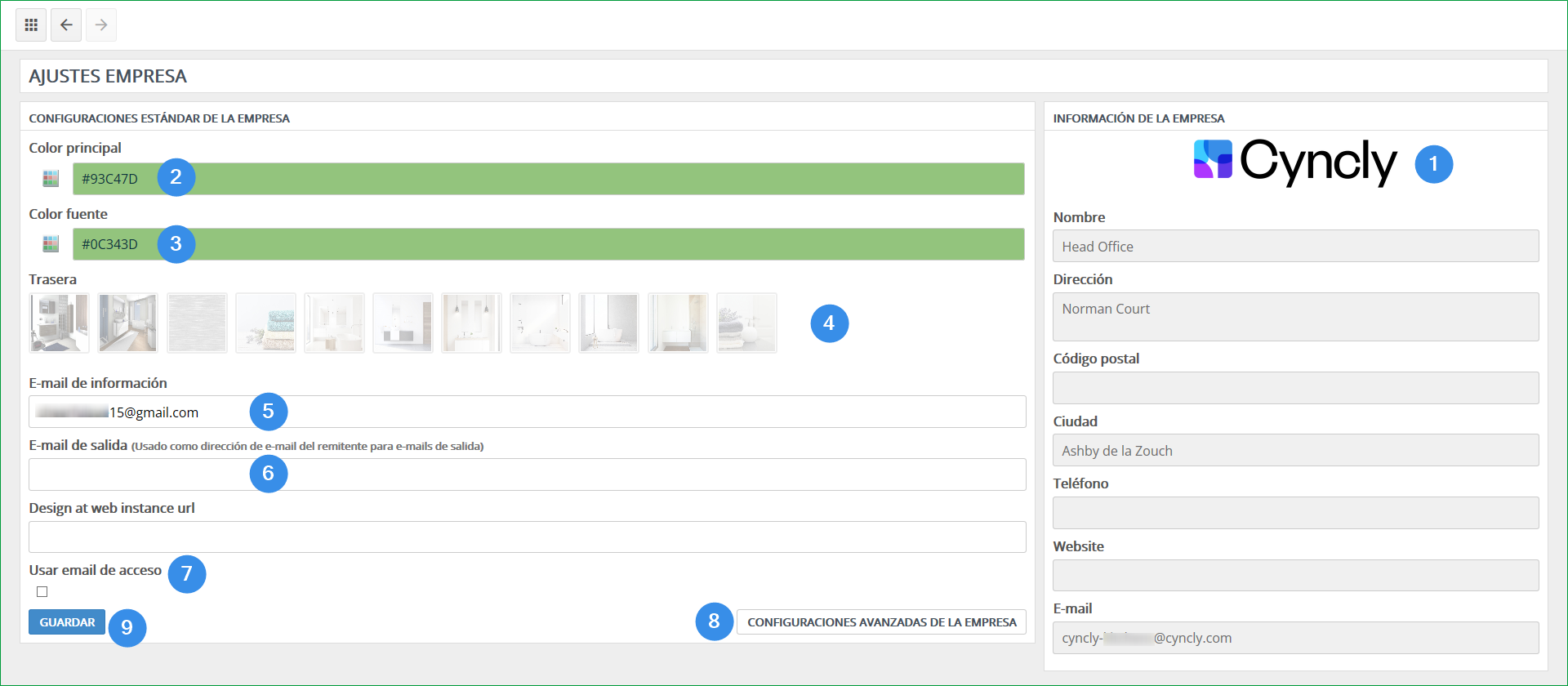Click the E-mail de salida label text
1568x686 pixels.
tap(78, 445)
